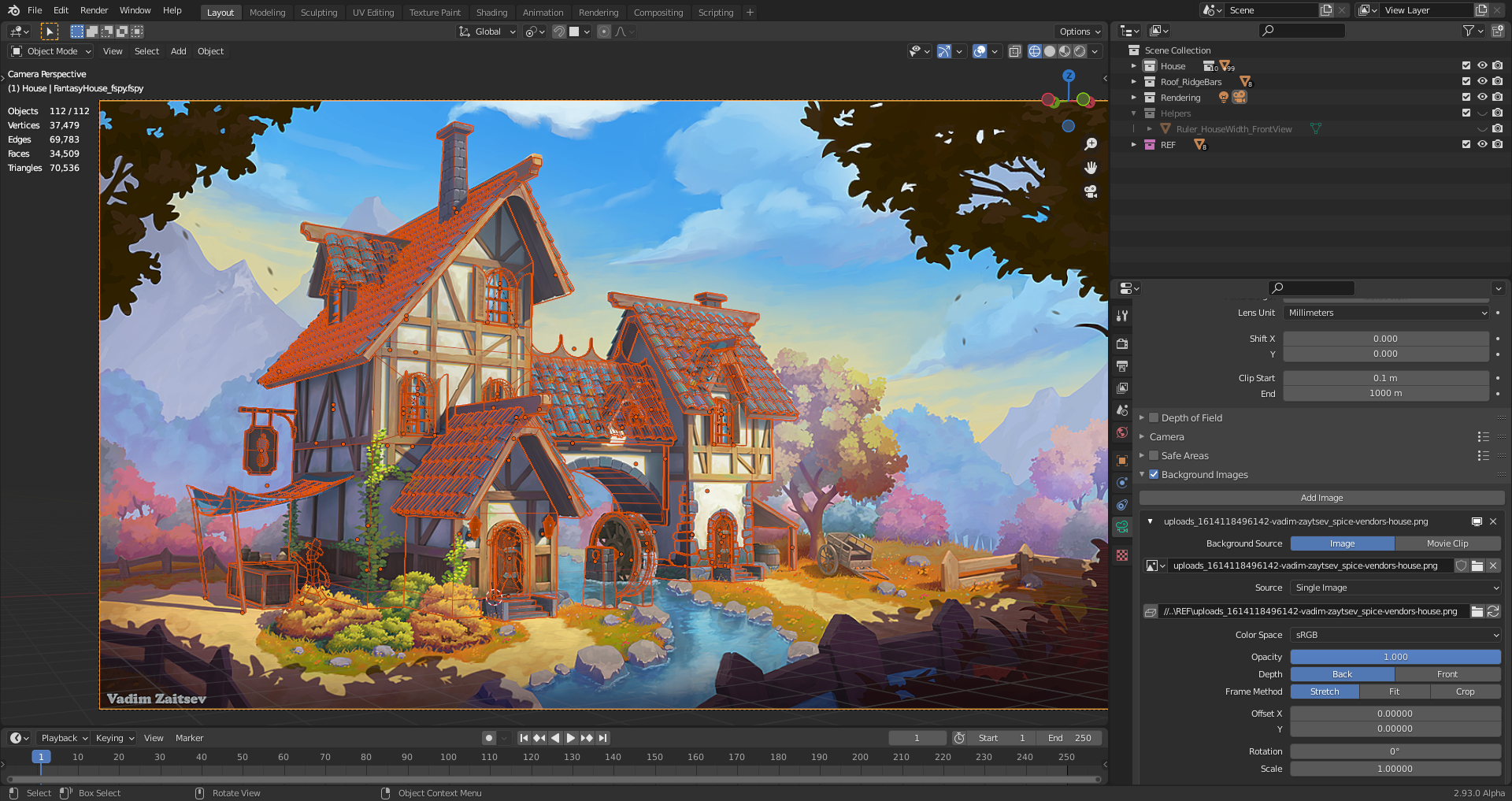The height and width of the screenshot is (801, 1512).
Task: Open the Color Space sRGB dropdown
Action: coord(1395,635)
